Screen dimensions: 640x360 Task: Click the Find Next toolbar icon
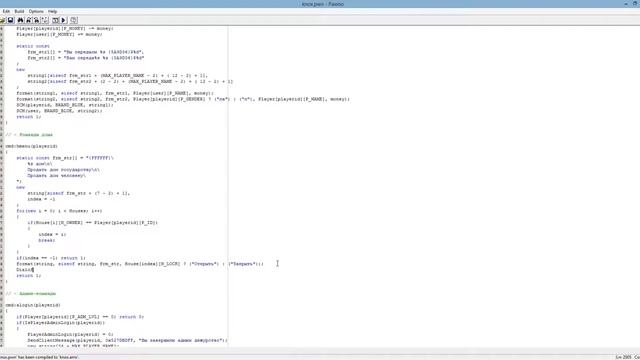tap(29, 20)
